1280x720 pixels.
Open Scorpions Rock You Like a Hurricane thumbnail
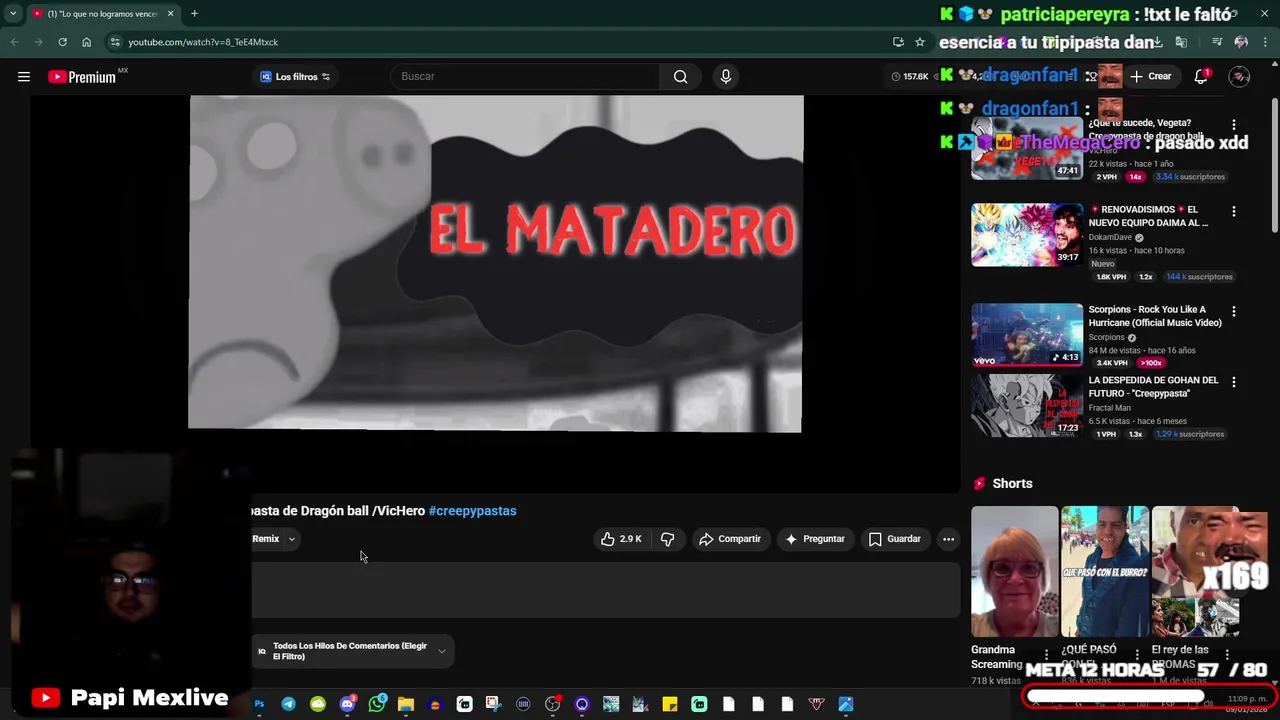point(1026,335)
